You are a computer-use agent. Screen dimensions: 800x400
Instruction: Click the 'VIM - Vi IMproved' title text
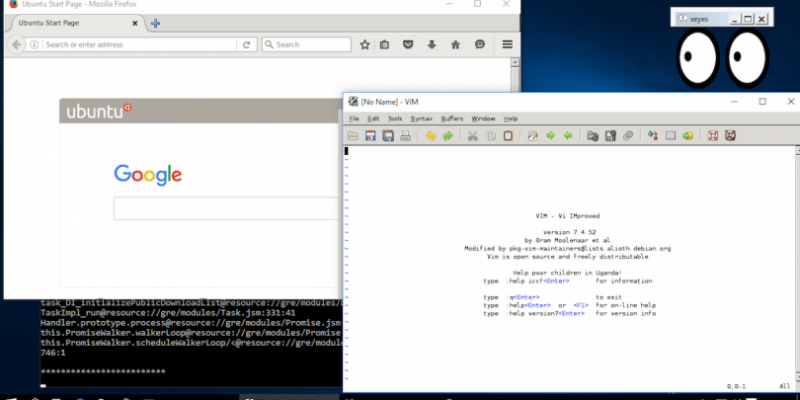(567, 216)
